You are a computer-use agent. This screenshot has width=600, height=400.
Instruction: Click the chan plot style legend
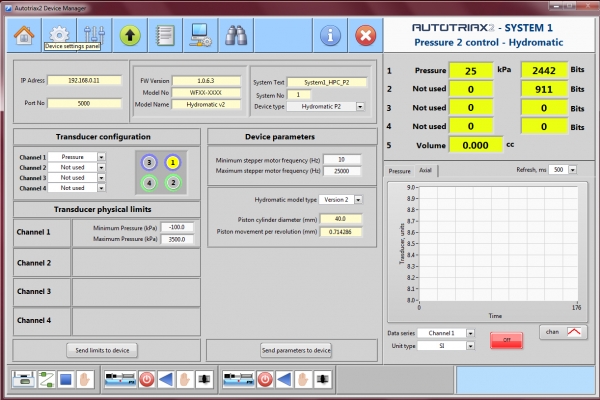pos(563,332)
